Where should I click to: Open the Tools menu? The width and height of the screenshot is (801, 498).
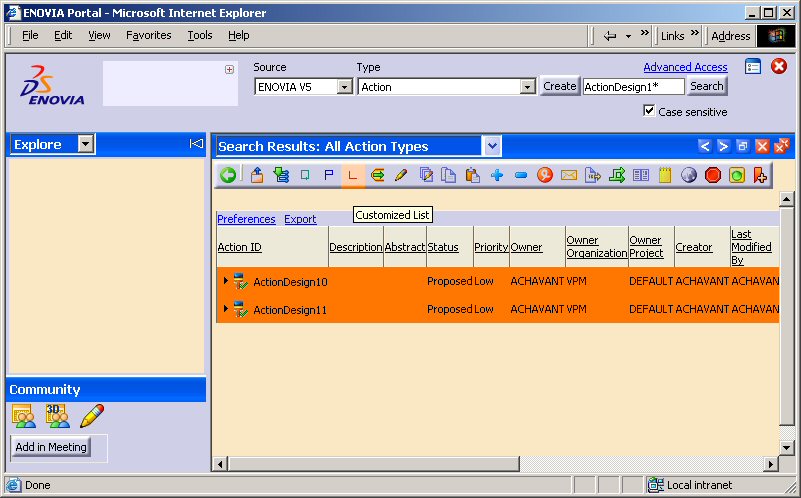click(x=200, y=35)
